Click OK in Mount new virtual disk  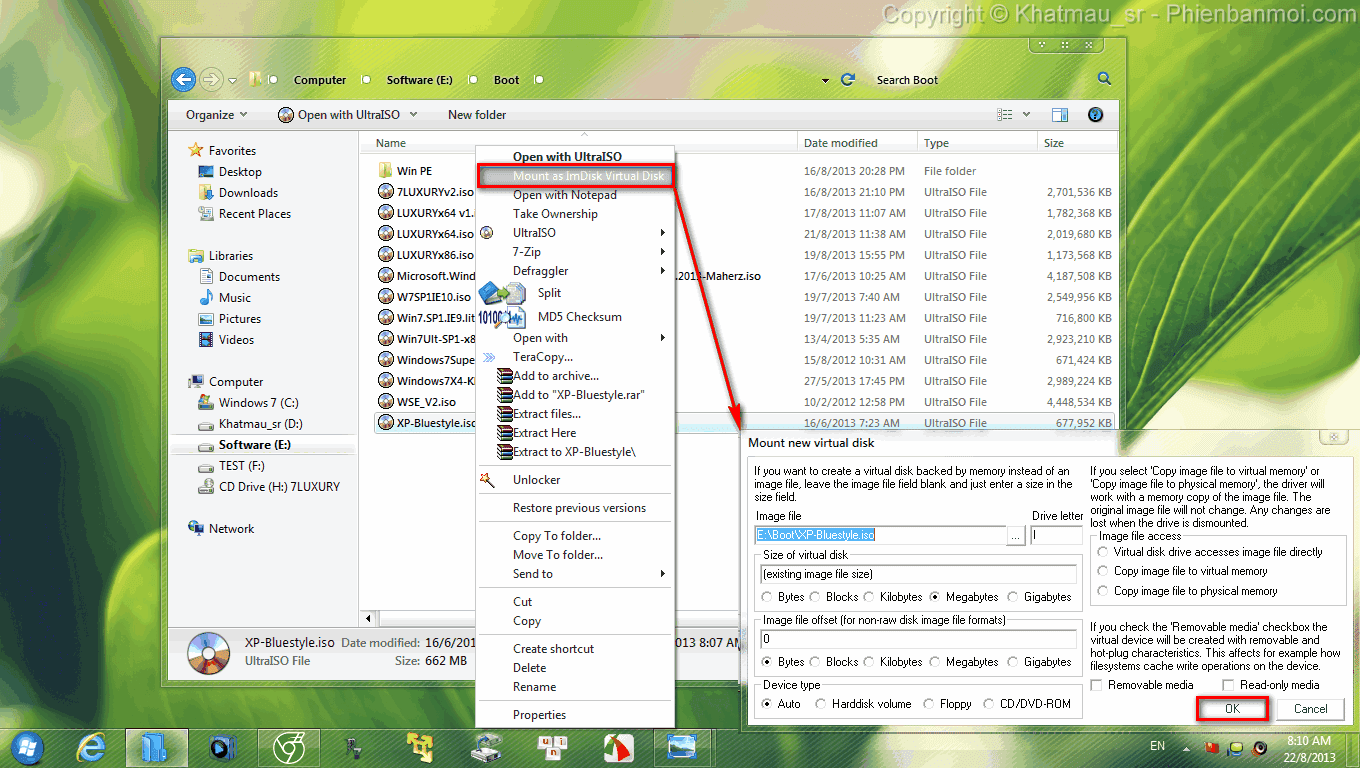pyautogui.click(x=1232, y=709)
